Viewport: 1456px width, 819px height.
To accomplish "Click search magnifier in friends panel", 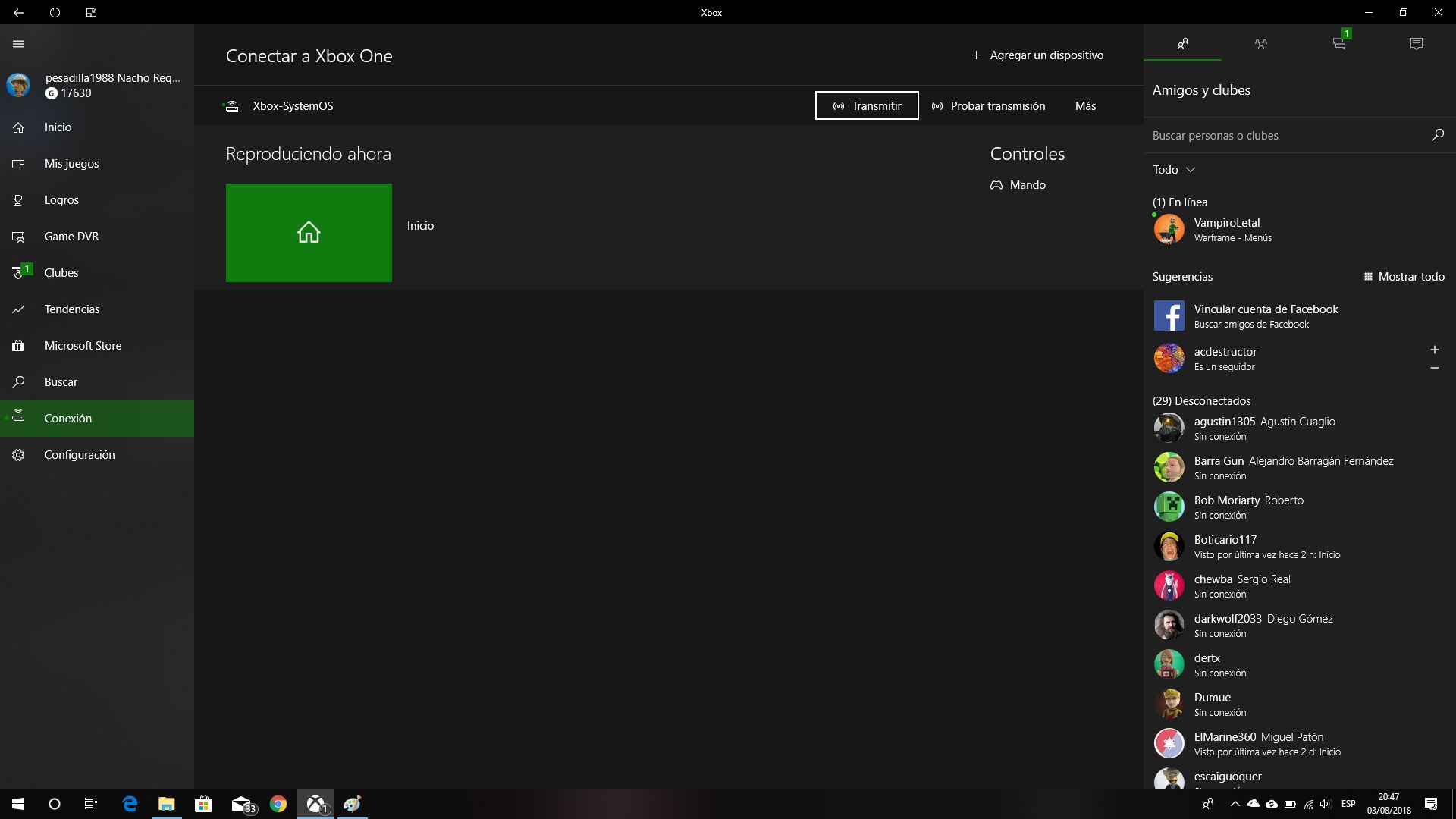I will tap(1437, 135).
